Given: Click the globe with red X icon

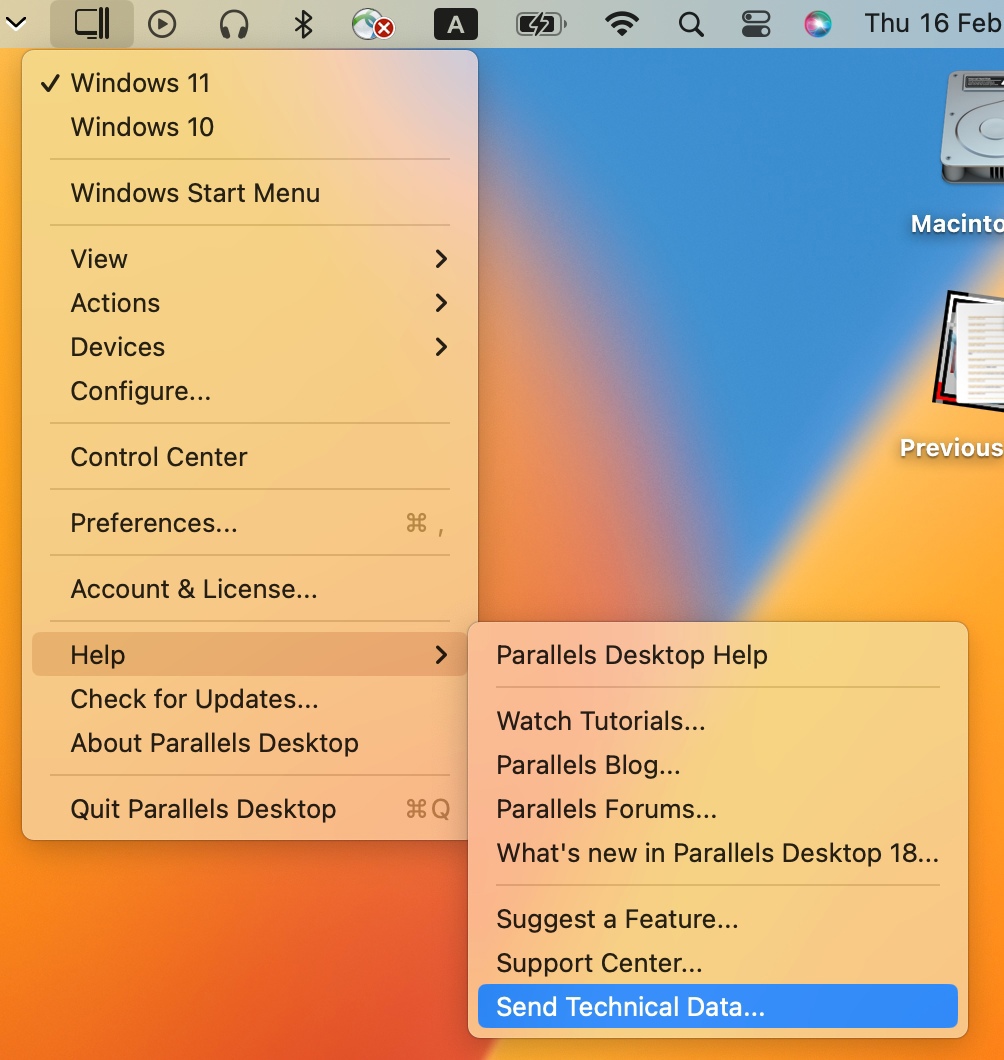Looking at the screenshot, I should pos(373,23).
